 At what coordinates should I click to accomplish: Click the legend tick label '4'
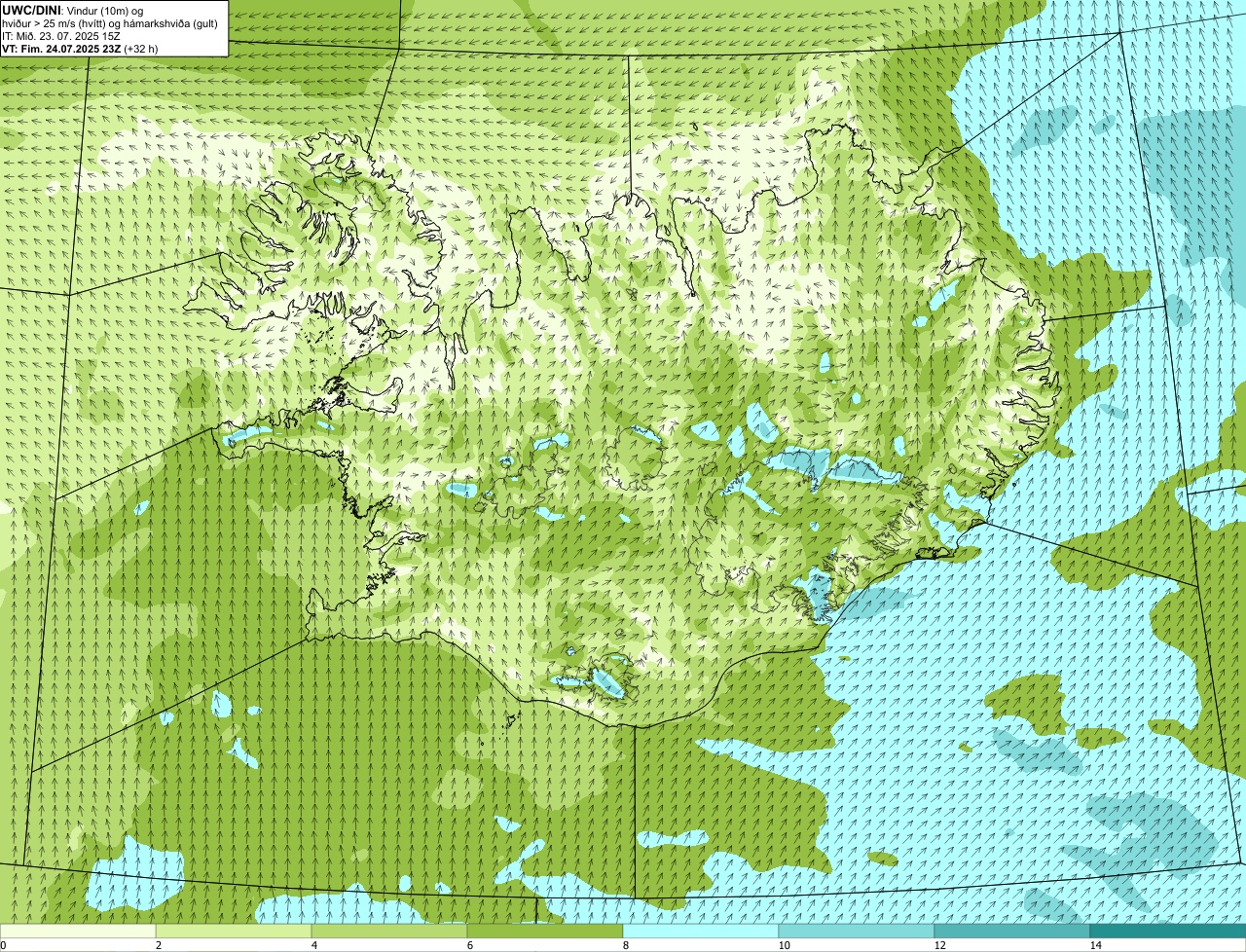click(x=313, y=945)
